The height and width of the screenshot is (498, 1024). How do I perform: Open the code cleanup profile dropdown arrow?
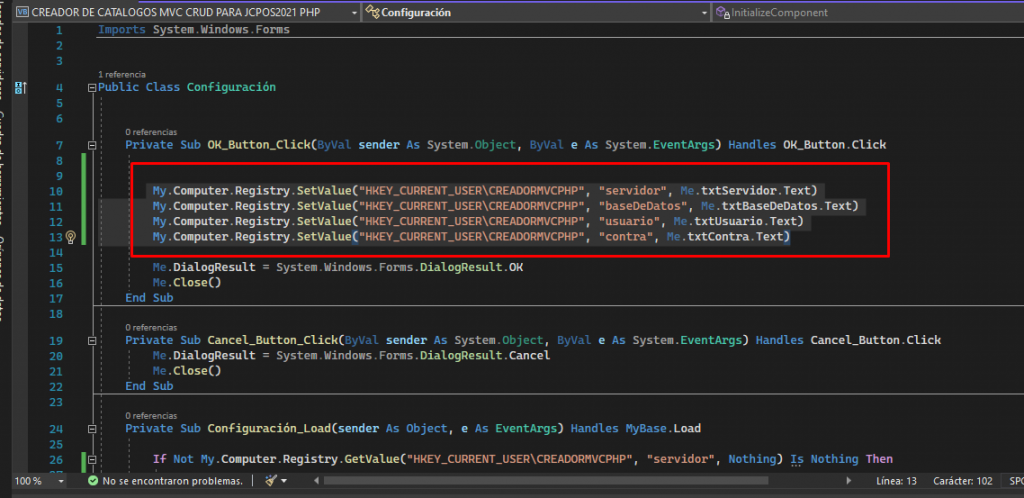[284, 481]
